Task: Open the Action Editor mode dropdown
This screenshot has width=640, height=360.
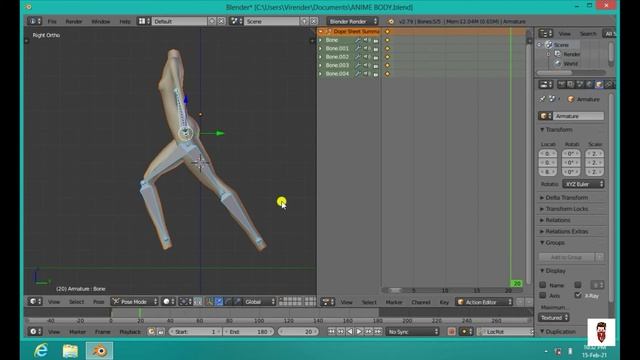Action: [484, 302]
